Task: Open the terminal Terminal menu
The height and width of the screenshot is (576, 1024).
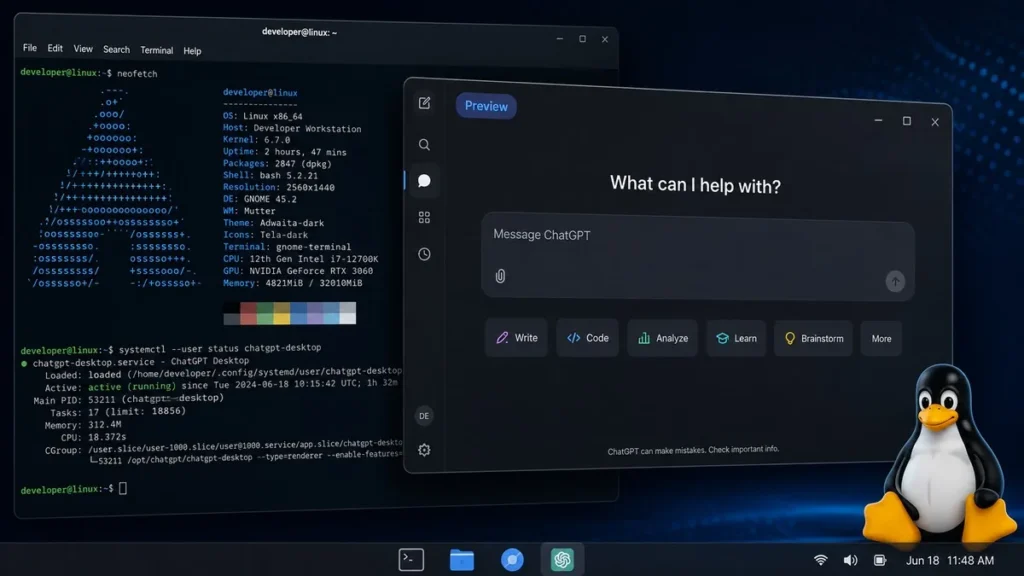Action: 157,50
